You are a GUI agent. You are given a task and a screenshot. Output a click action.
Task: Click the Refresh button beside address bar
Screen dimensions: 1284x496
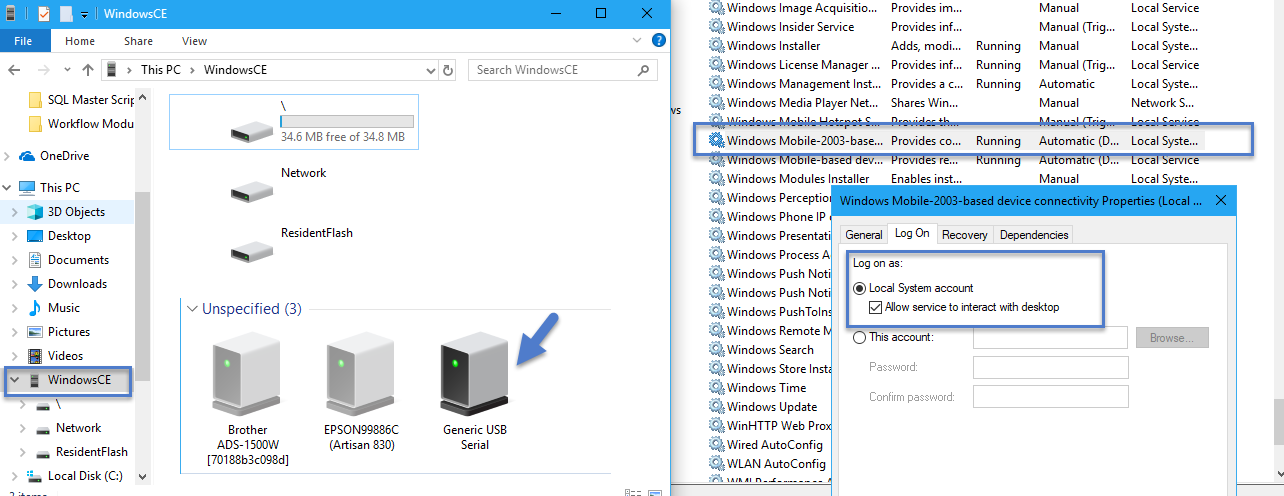click(x=448, y=70)
